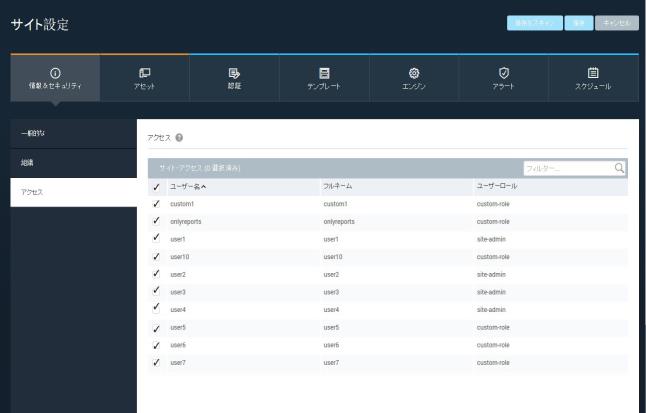This screenshot has height=413, width=646.
Task: Click the 認証 tab icon
Action: pos(234,71)
